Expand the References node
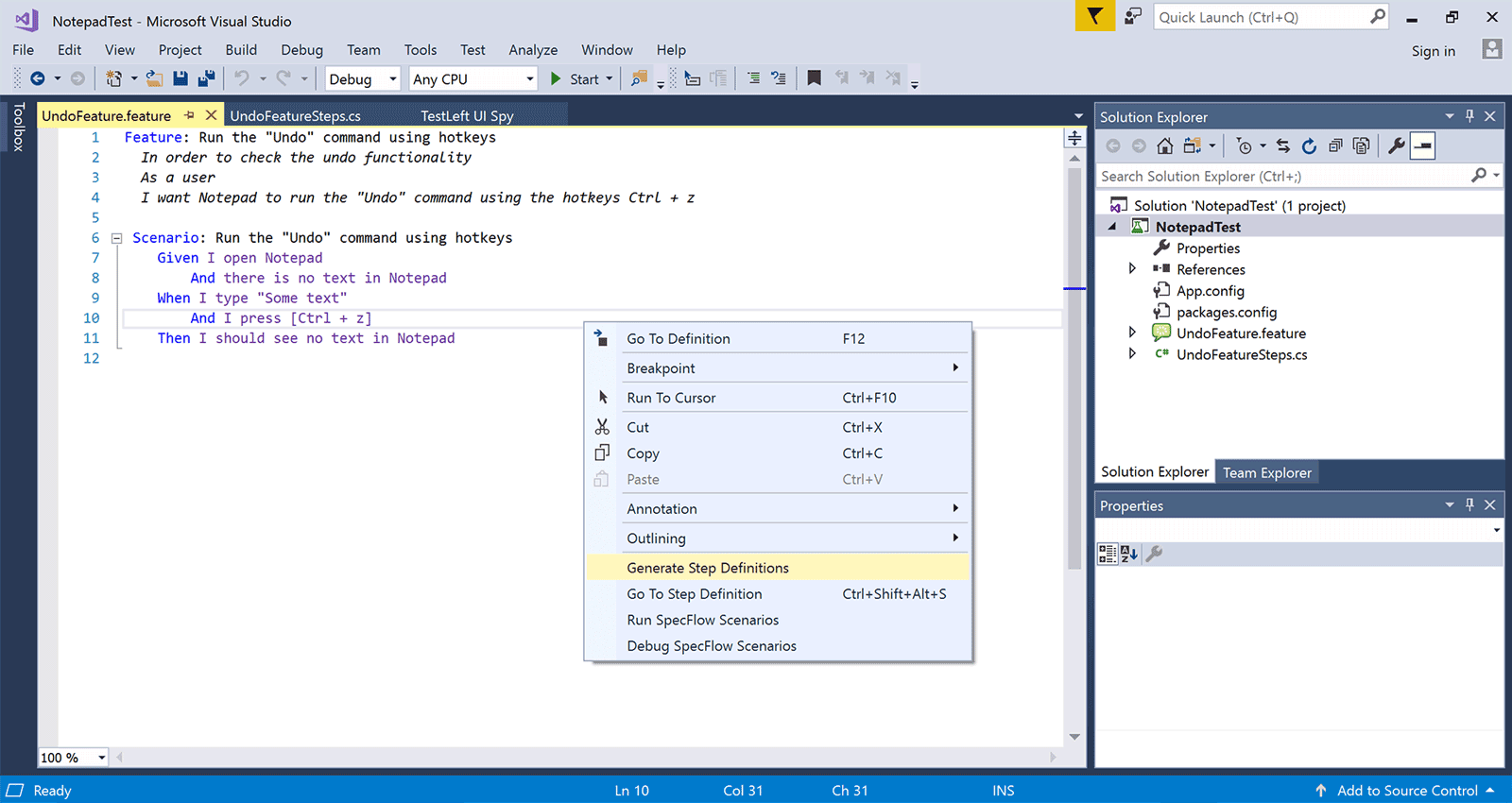Screen dimensions: 1512x803 coord(1132,269)
